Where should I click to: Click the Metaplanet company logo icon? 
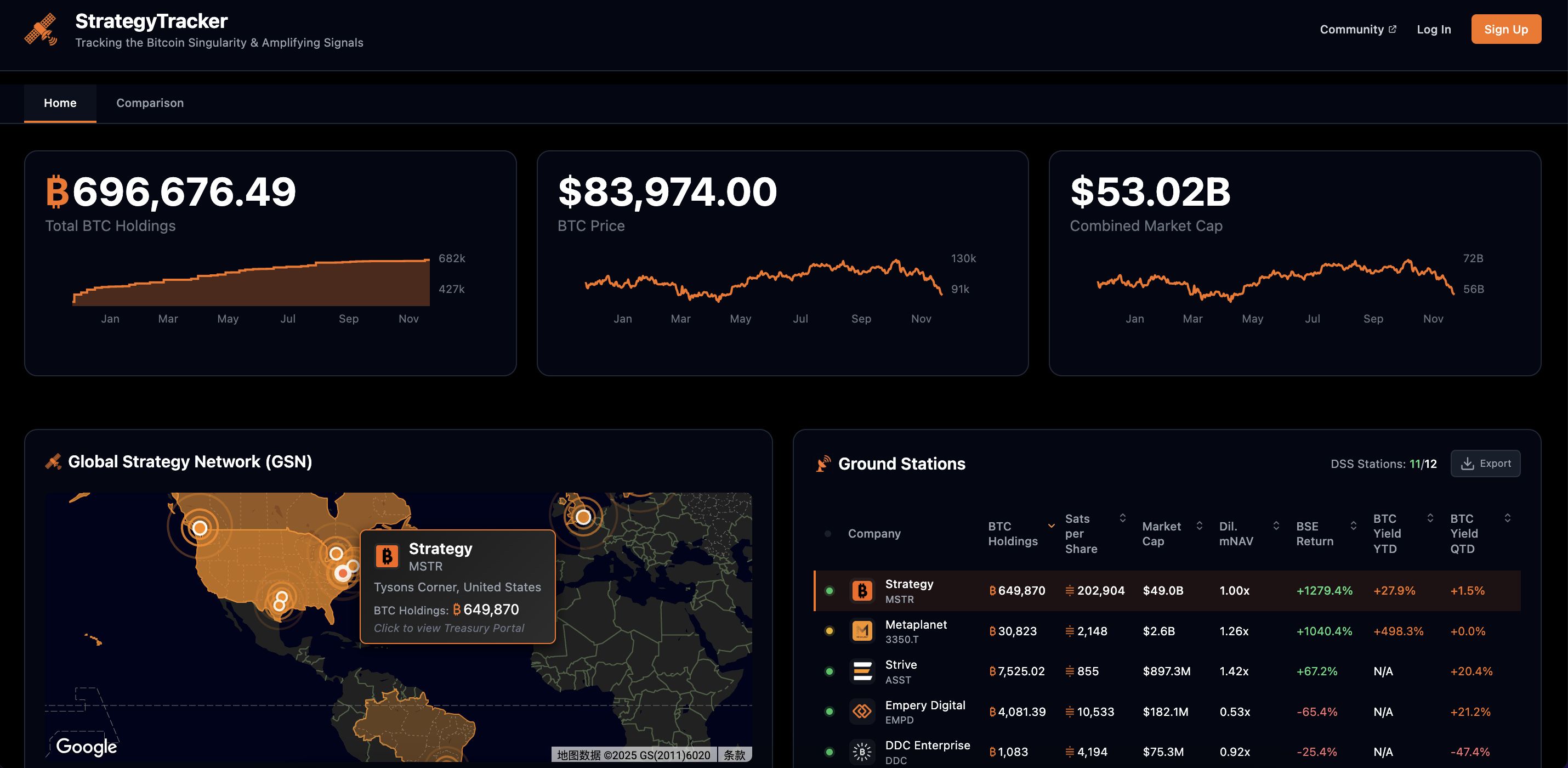[x=862, y=630]
